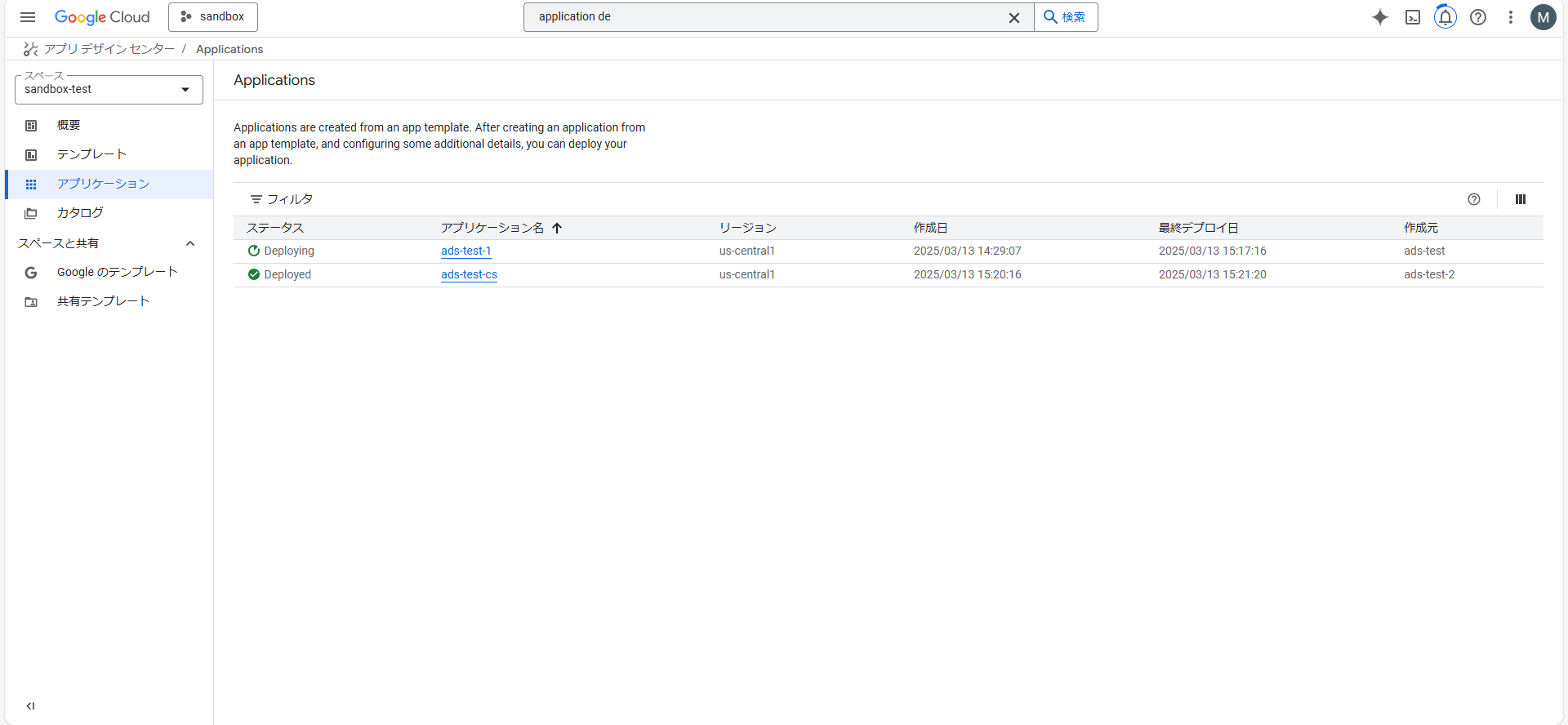Image resolution: width=1568 pixels, height=725 pixels.
Task: Click the テンプレート sidebar icon
Action: point(31,154)
